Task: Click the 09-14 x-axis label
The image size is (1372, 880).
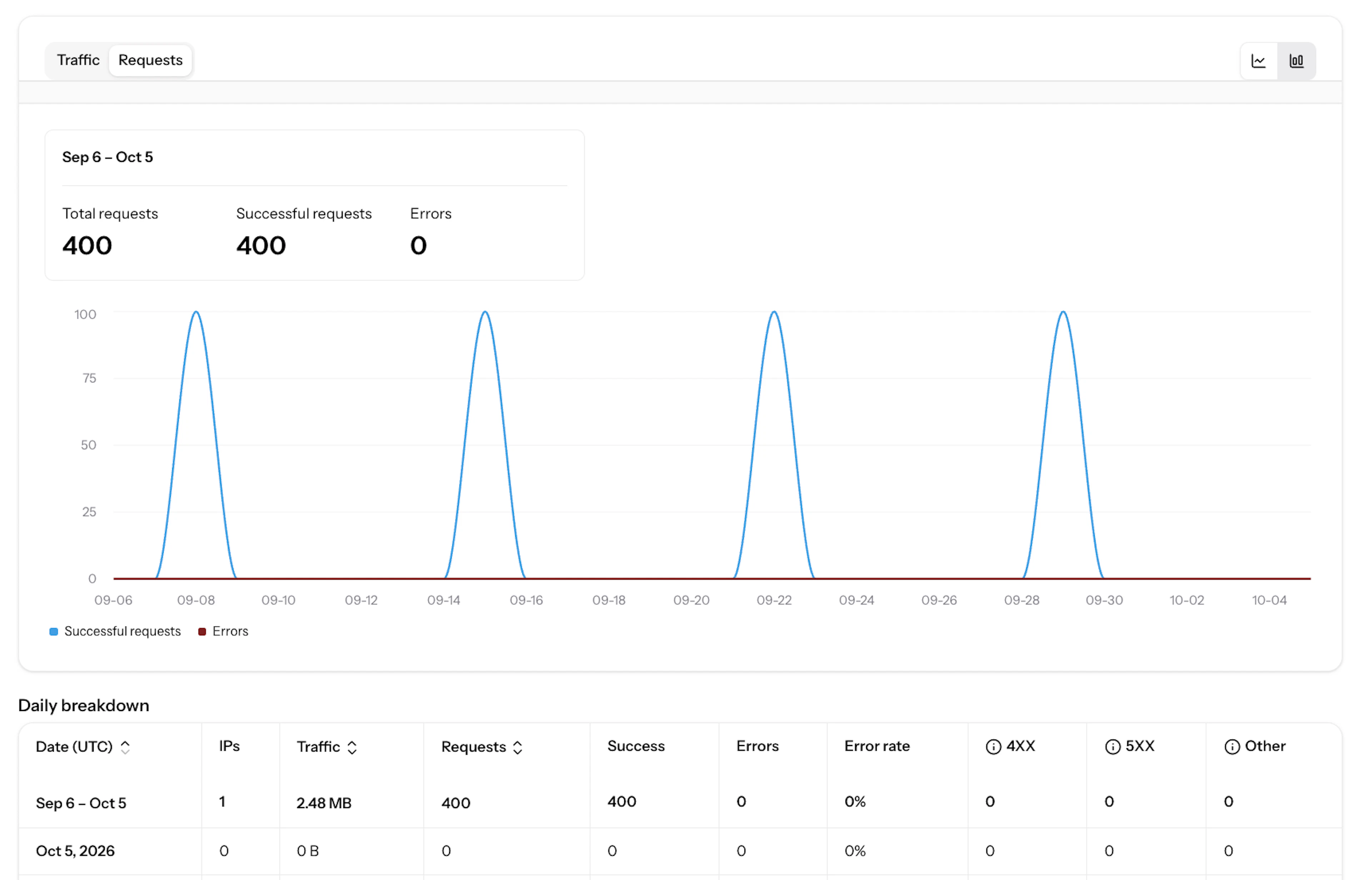Action: (x=443, y=600)
